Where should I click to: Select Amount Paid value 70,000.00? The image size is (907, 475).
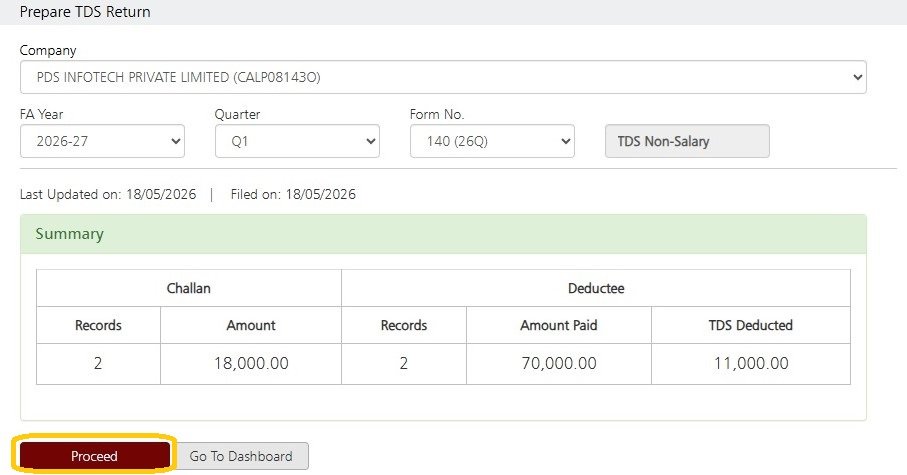tap(559, 363)
